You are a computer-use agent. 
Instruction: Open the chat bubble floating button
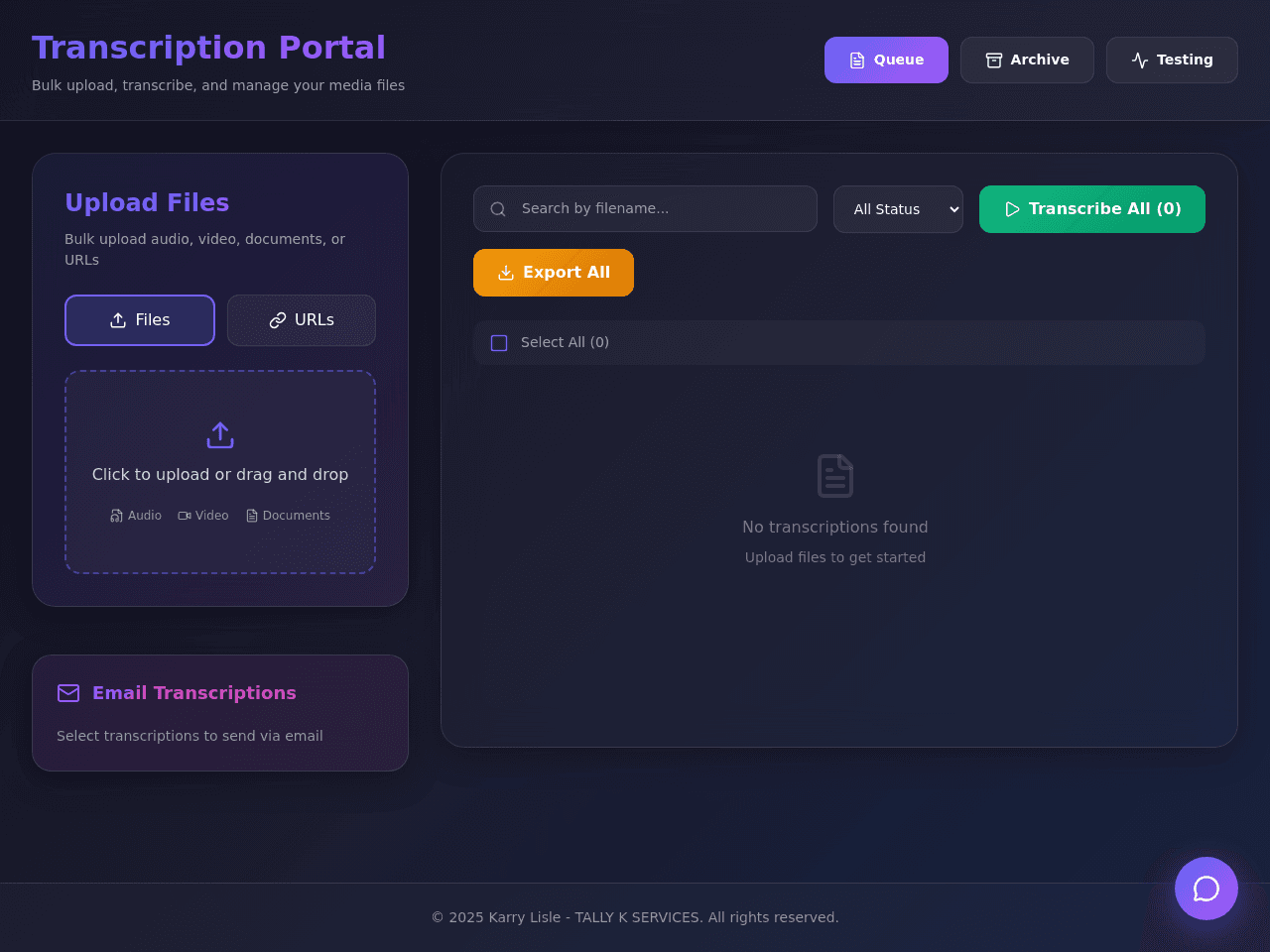pyautogui.click(x=1206, y=889)
